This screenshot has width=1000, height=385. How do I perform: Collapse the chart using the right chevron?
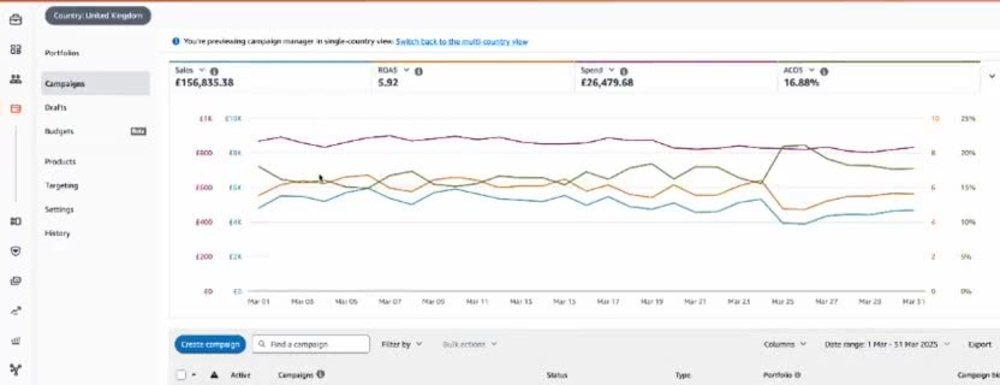(x=992, y=76)
